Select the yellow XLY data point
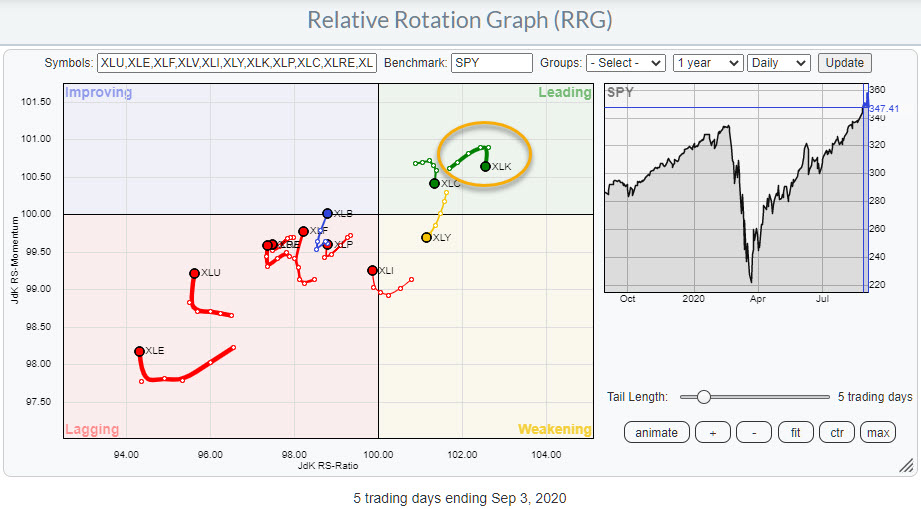 pos(426,238)
